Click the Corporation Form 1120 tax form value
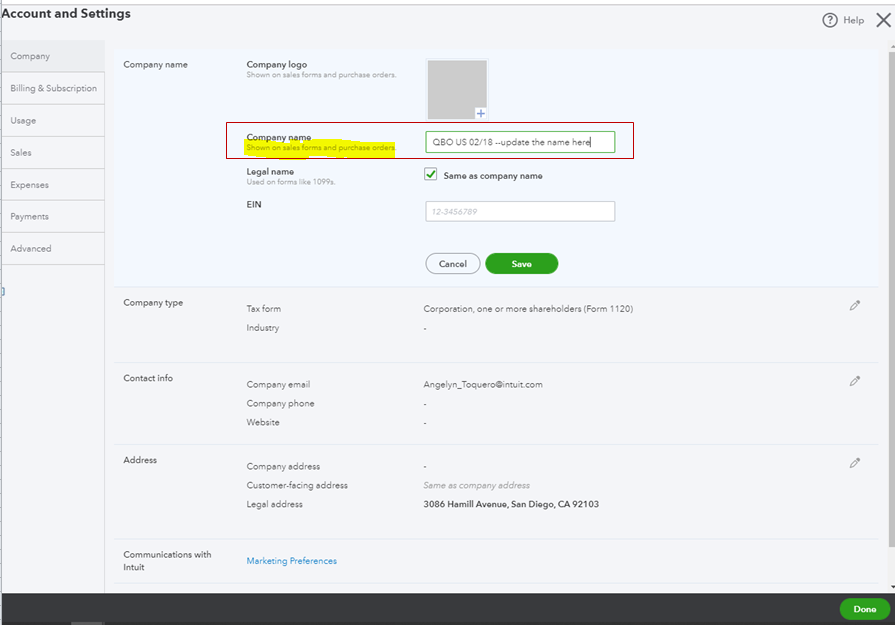 tap(528, 309)
